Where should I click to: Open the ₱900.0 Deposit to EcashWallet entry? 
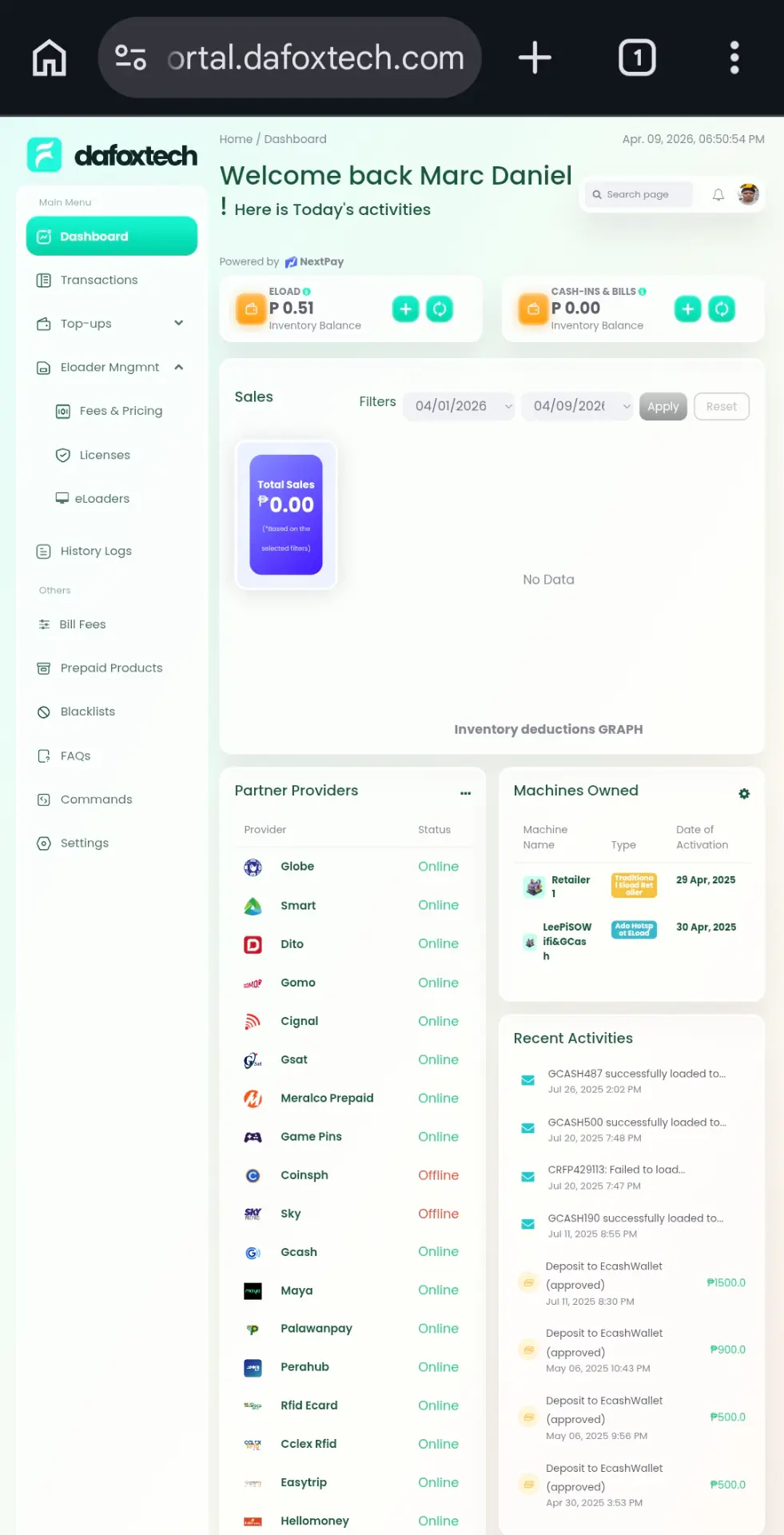pyautogui.click(x=631, y=1350)
